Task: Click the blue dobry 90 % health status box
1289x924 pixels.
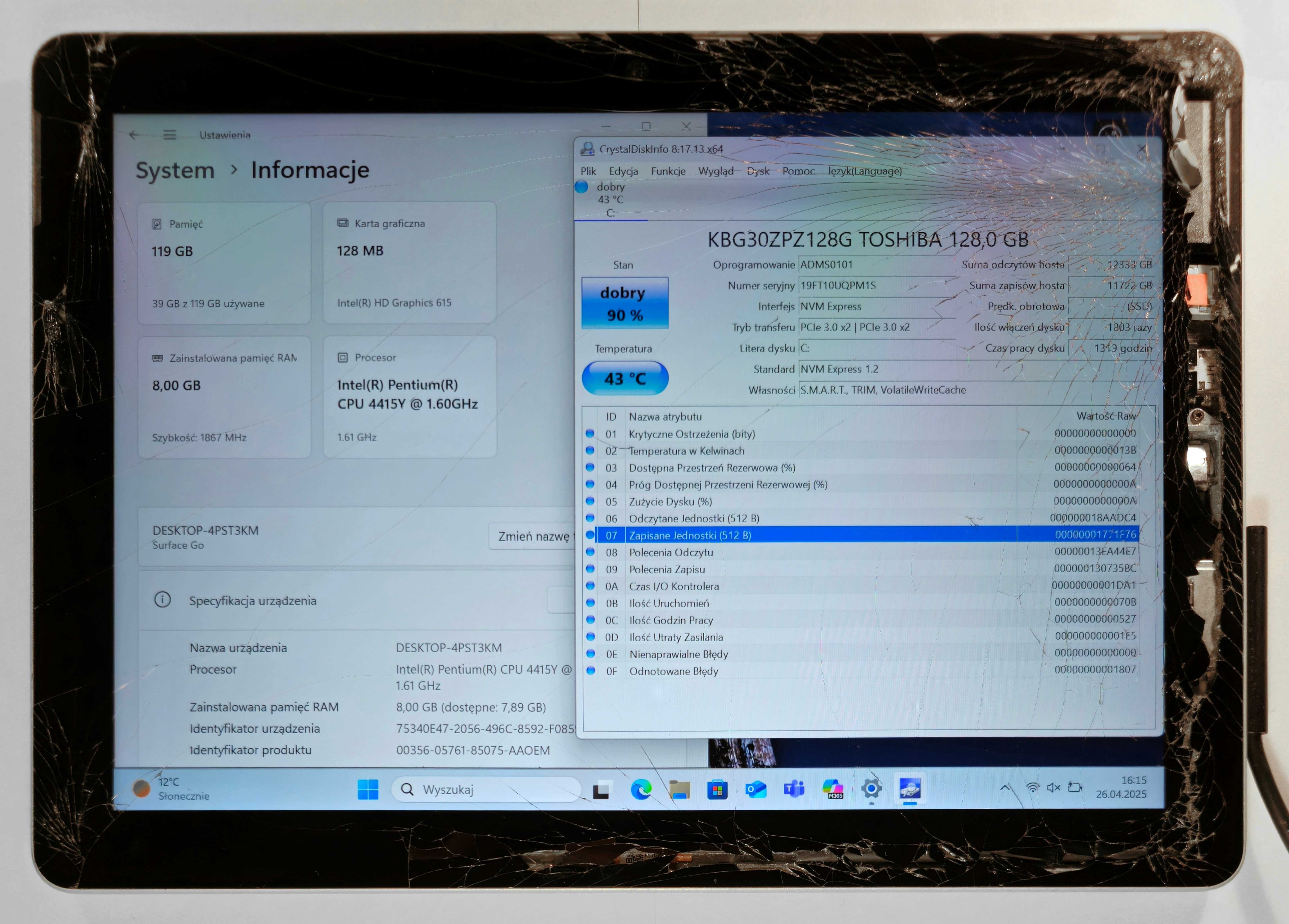Action: 625,303
